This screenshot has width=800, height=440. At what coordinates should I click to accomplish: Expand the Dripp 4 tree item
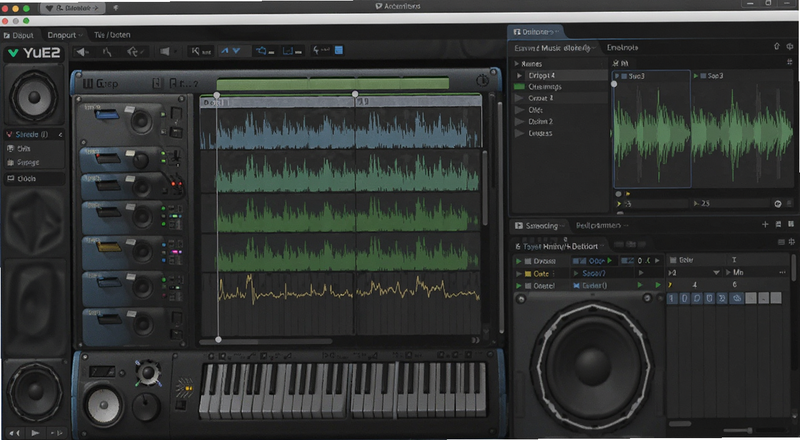click(x=519, y=76)
